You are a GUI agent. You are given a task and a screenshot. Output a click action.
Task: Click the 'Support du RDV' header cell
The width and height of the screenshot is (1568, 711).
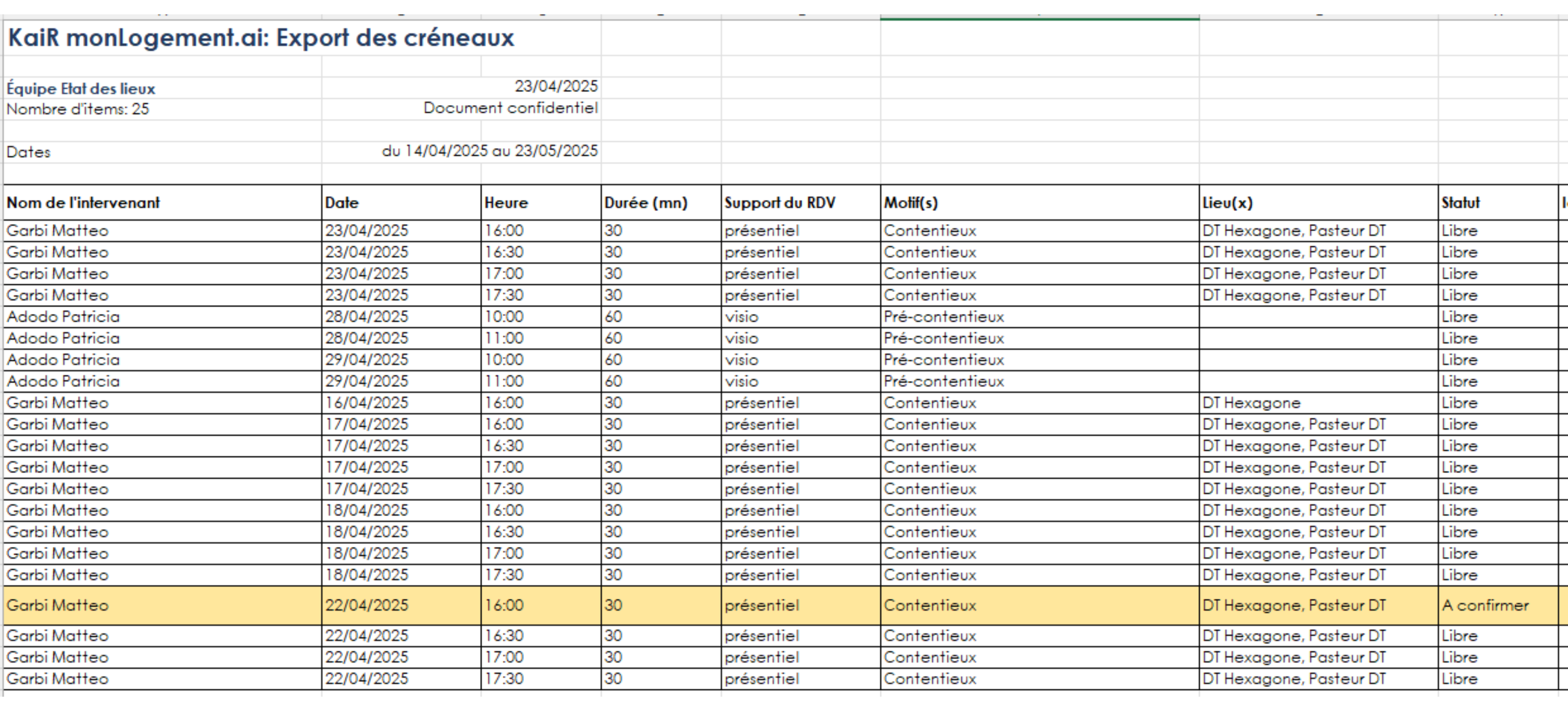(780, 203)
